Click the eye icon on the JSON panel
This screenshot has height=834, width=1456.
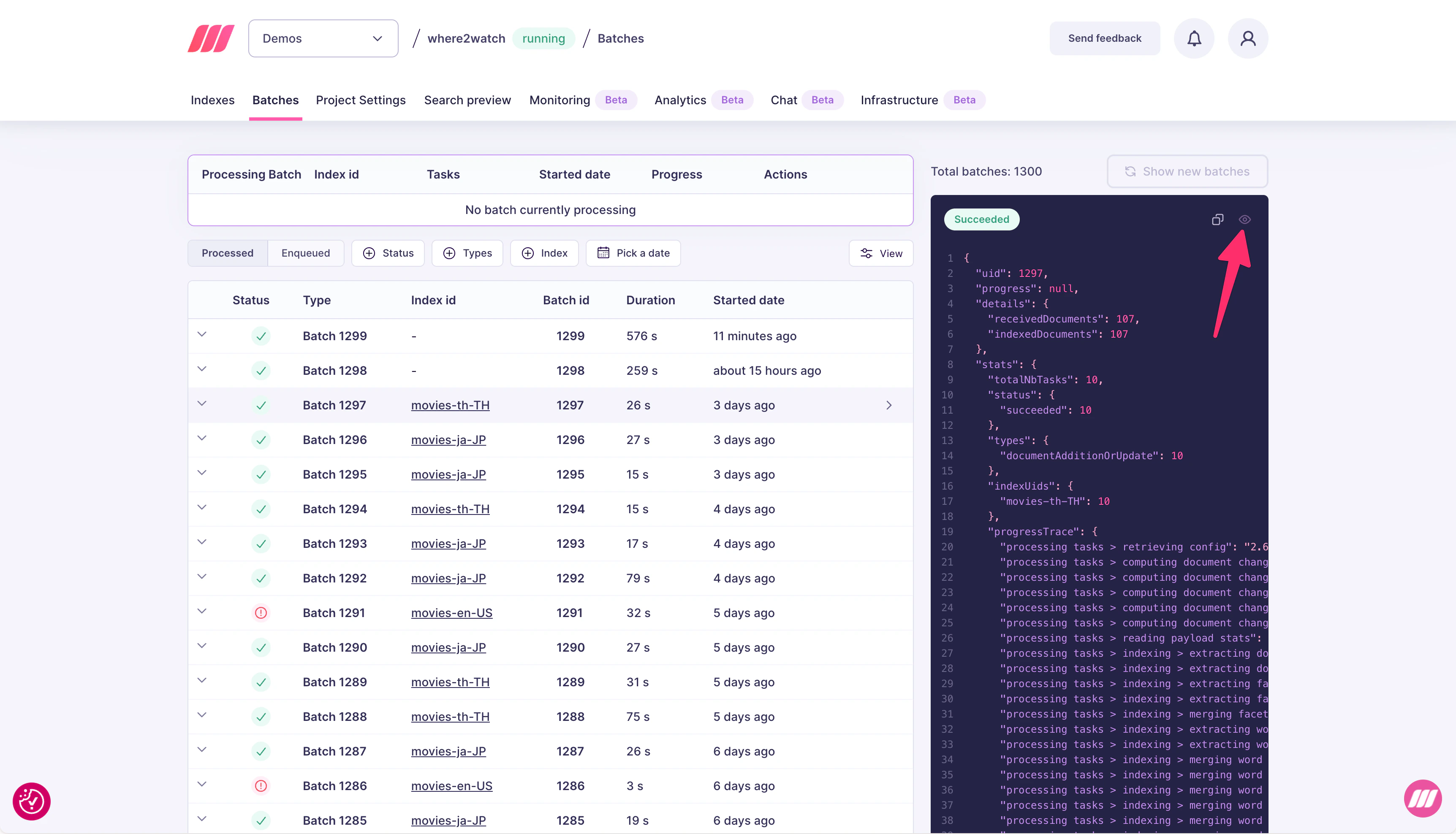pos(1244,219)
